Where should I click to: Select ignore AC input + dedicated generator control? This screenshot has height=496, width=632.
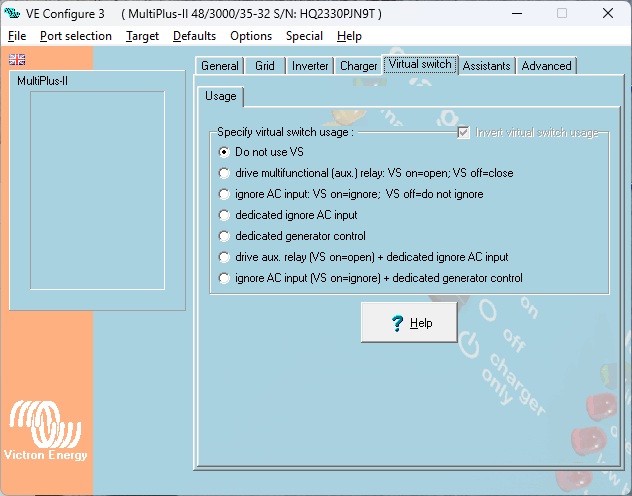pyautogui.click(x=224, y=278)
